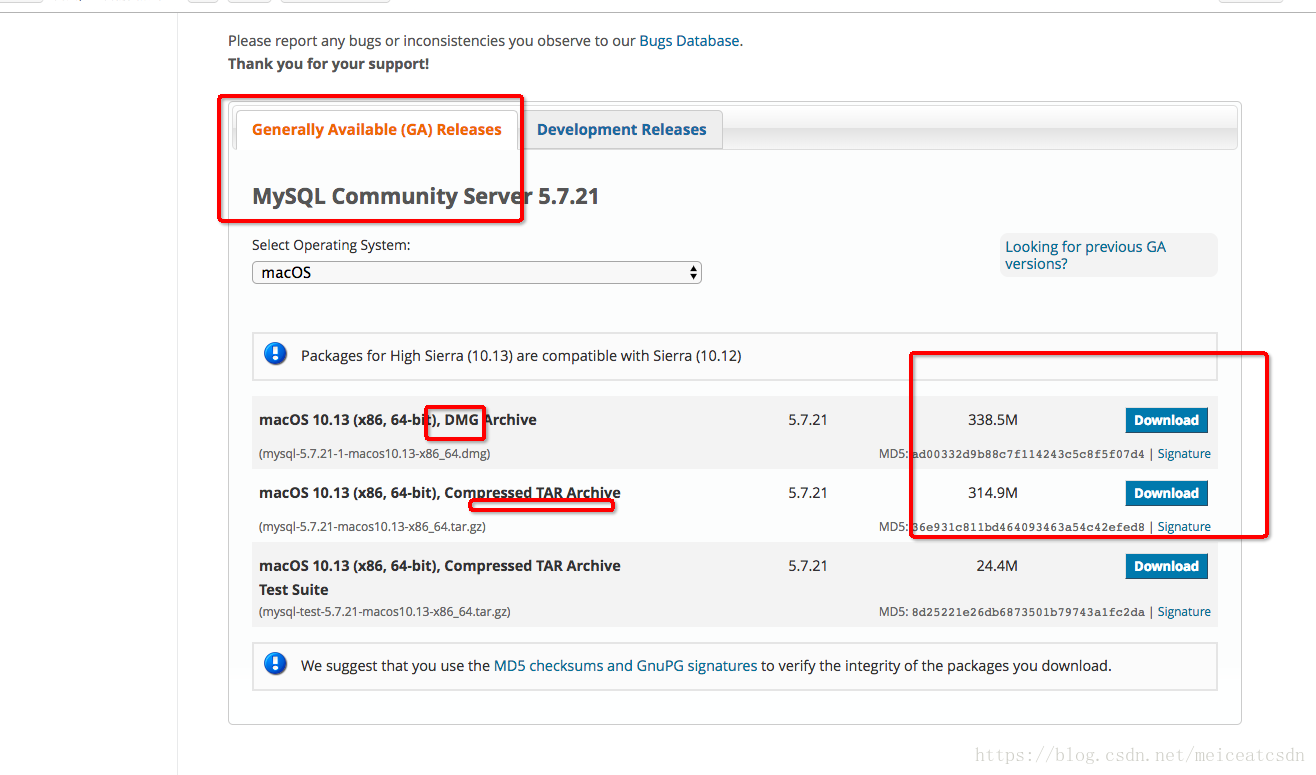The height and width of the screenshot is (775, 1316).
Task: Download the 338.5M DMG Archive
Action: click(1166, 420)
